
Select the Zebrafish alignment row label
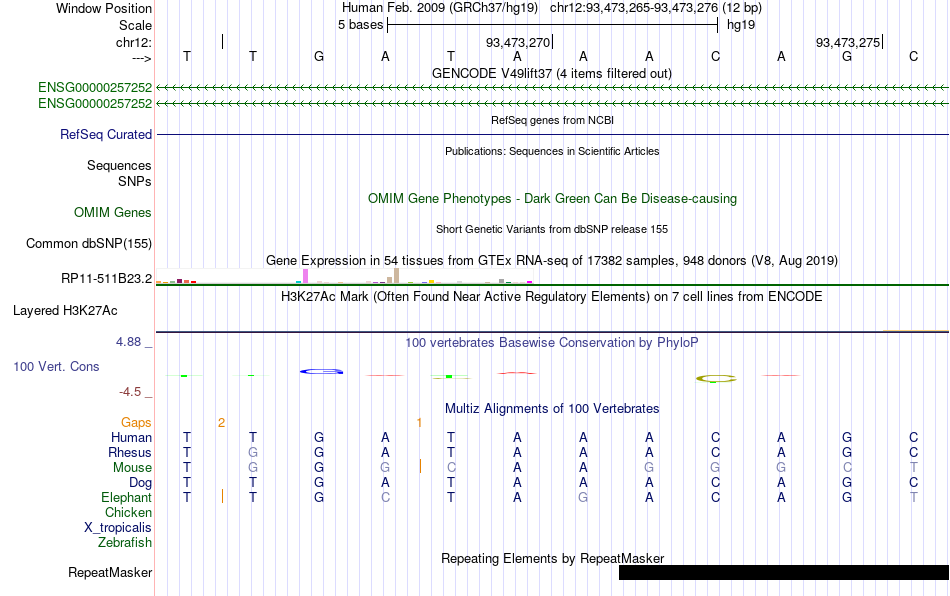coord(125,542)
